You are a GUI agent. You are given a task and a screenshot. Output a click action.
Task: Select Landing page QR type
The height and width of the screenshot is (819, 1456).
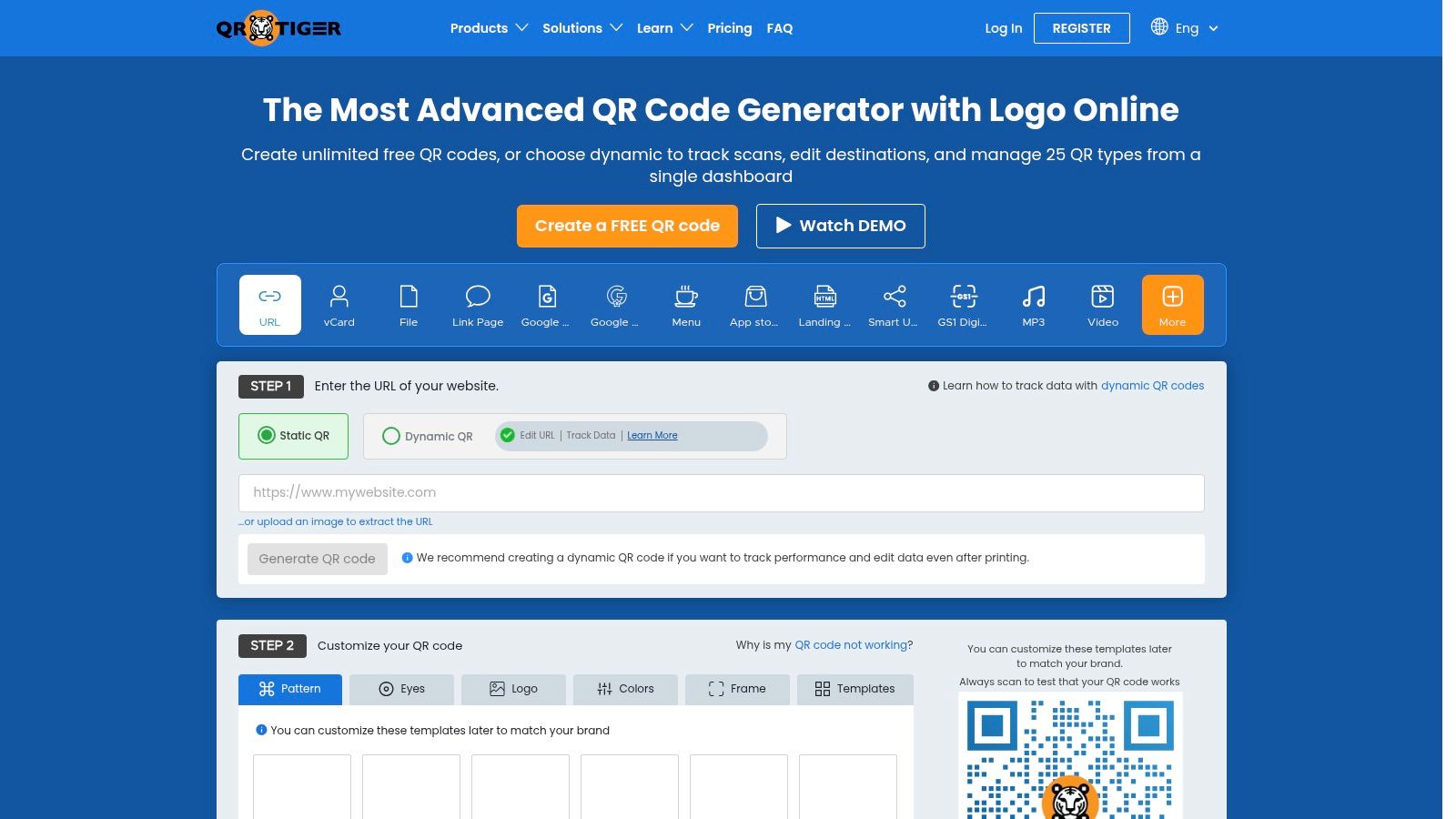(x=824, y=305)
